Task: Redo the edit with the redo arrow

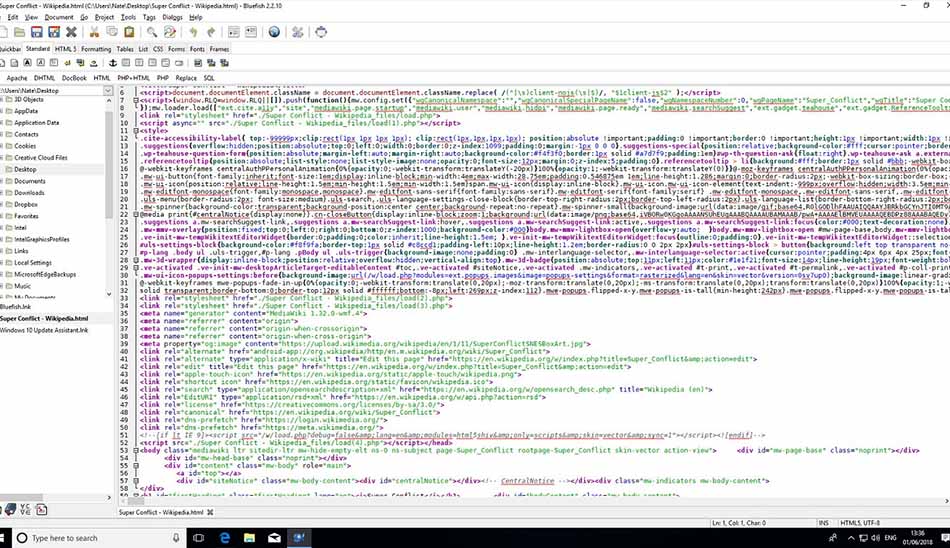Action: point(210,32)
